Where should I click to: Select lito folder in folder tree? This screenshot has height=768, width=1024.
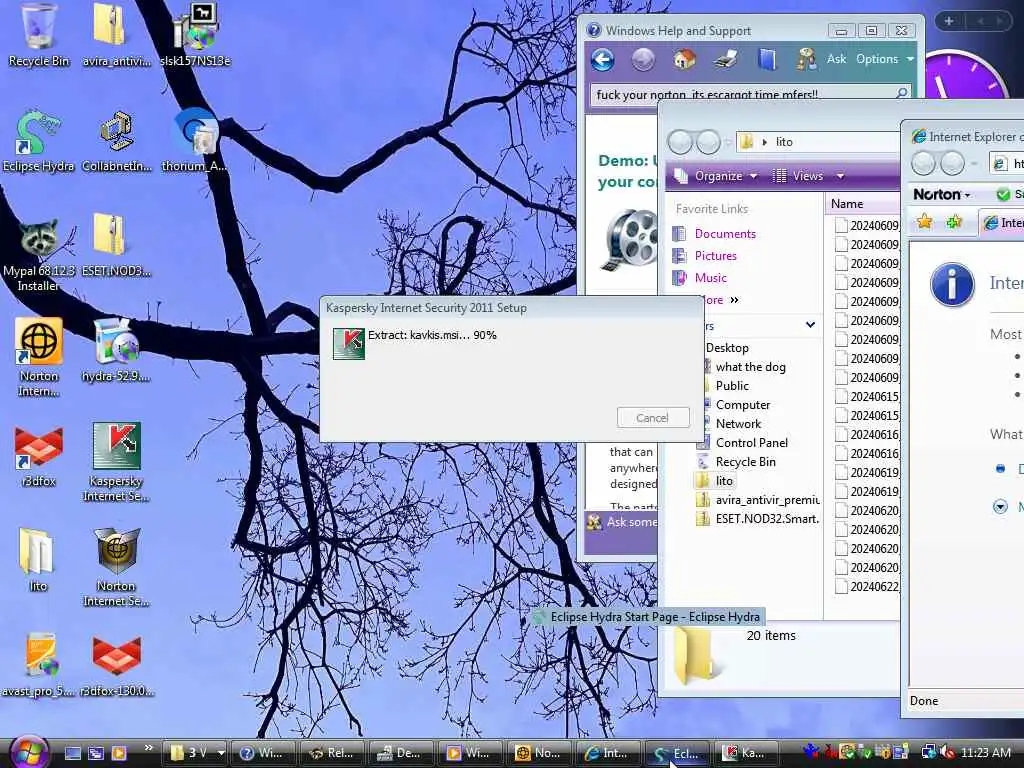(715, 481)
